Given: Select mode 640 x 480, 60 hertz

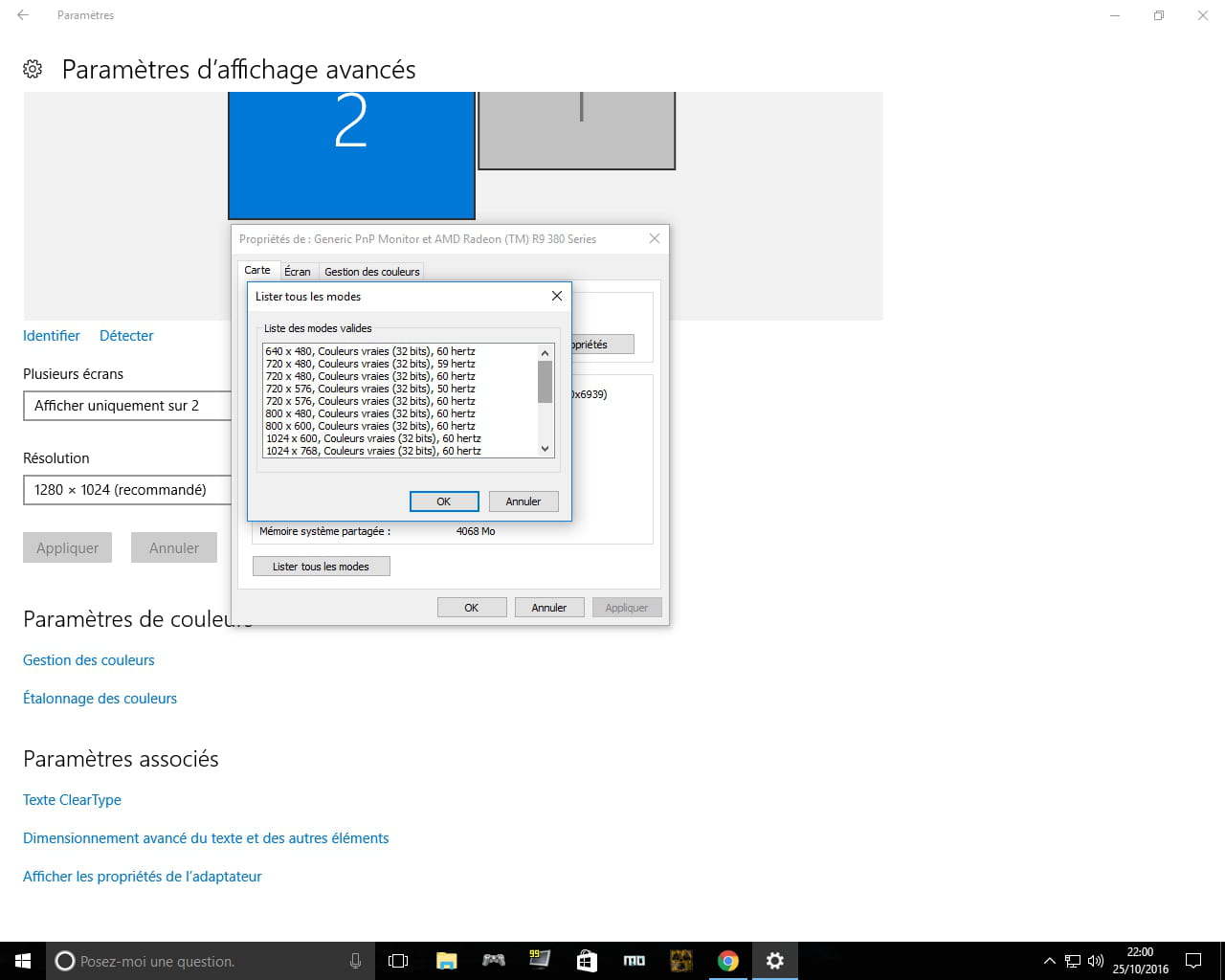Looking at the screenshot, I should coord(370,351).
